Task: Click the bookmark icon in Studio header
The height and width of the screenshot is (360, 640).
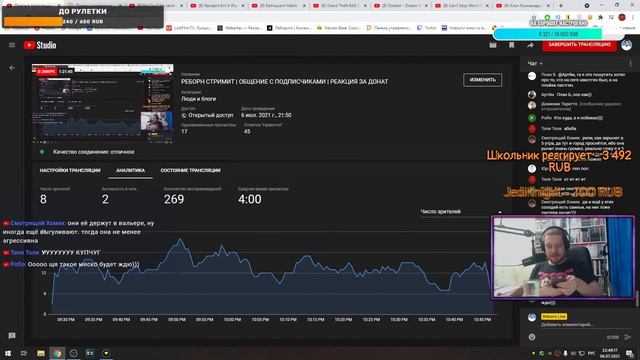Action: (511, 45)
